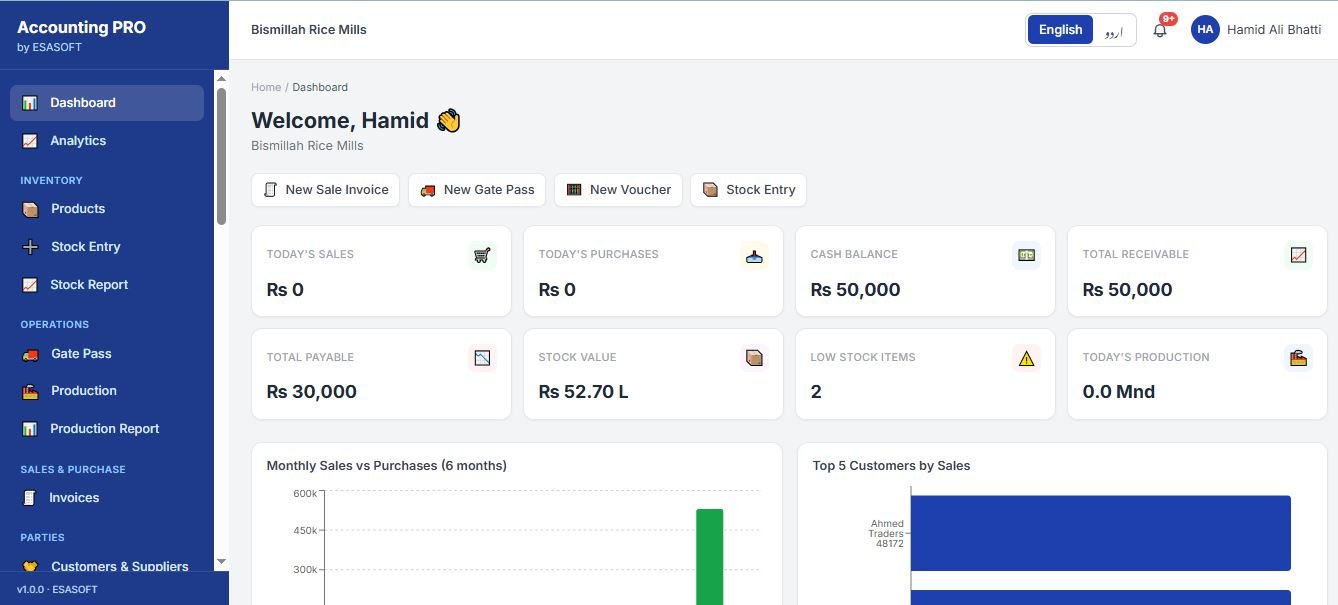Click the Gate Pass truck icon in sidebar
Image resolution: width=1338 pixels, height=605 pixels.
tap(30, 354)
